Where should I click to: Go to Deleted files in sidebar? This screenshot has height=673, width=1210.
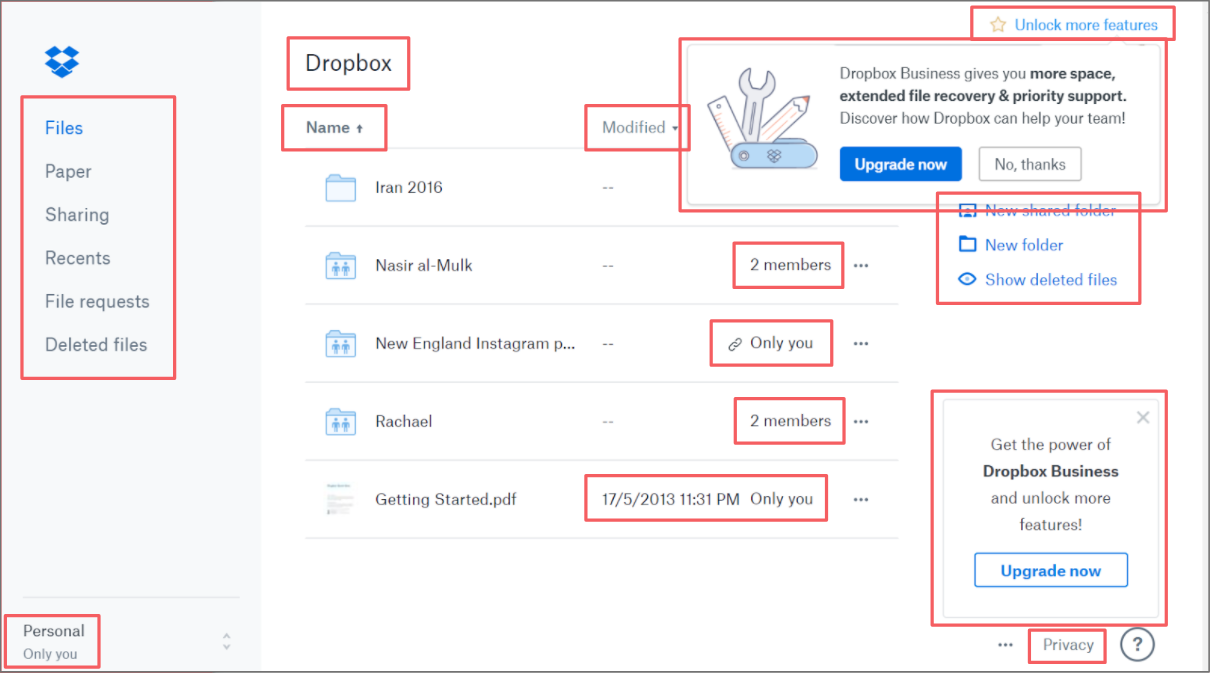(x=96, y=345)
